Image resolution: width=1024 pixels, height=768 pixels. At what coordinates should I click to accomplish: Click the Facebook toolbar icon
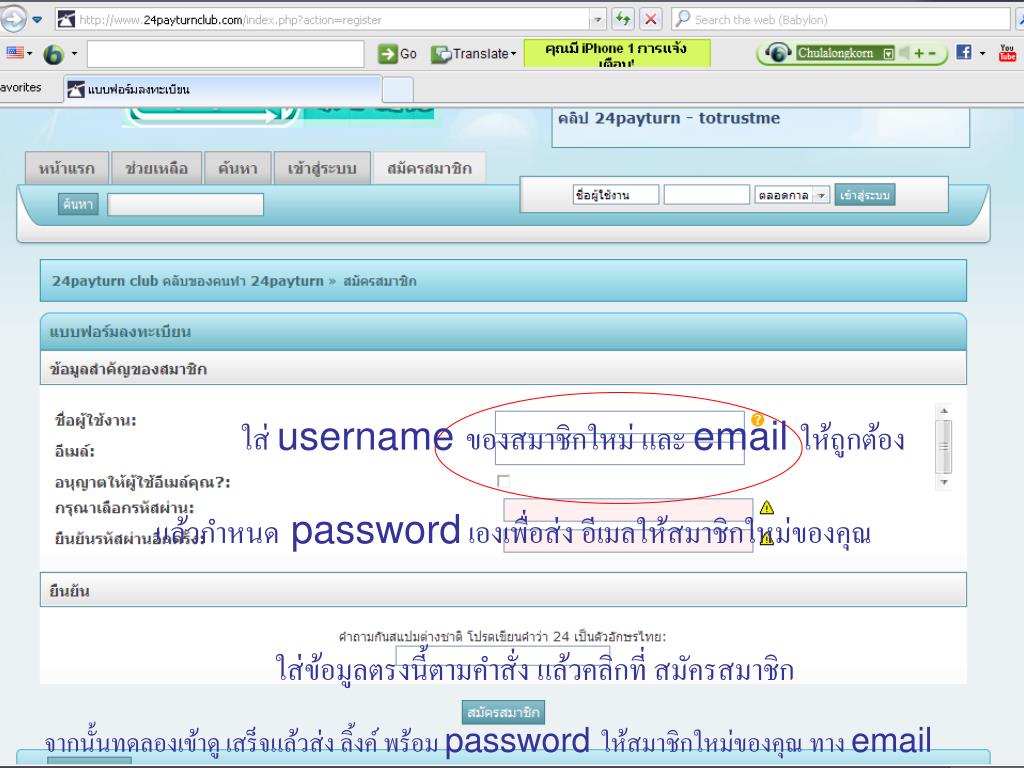[x=964, y=52]
